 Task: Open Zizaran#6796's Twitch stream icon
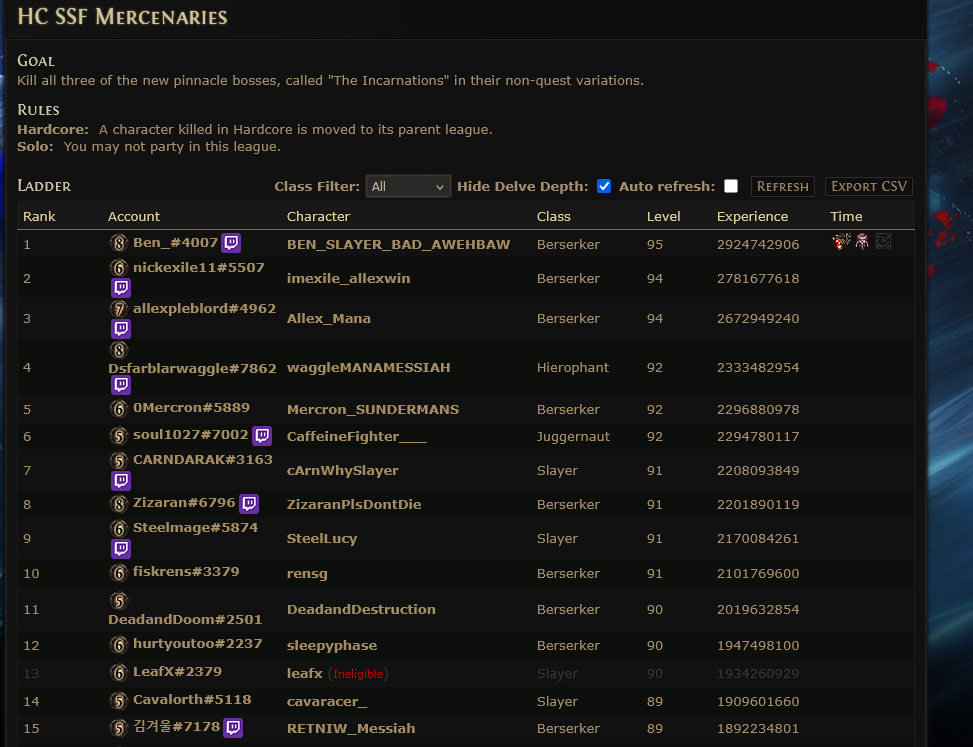249,503
